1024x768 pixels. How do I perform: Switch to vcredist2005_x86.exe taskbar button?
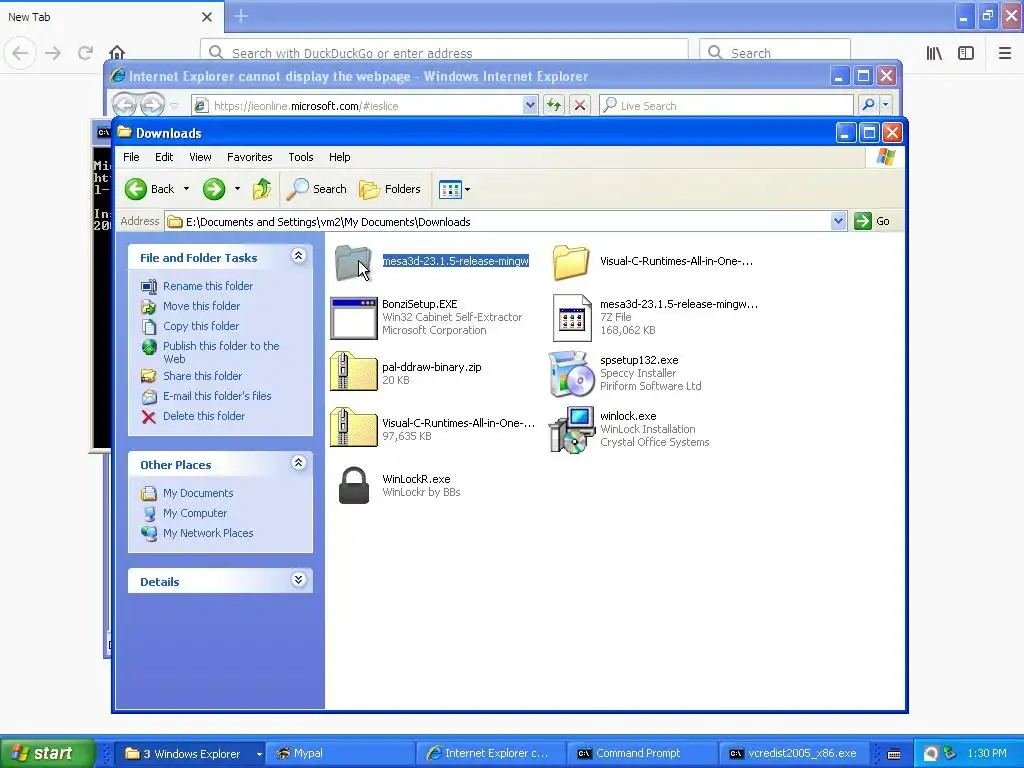pyautogui.click(x=793, y=754)
